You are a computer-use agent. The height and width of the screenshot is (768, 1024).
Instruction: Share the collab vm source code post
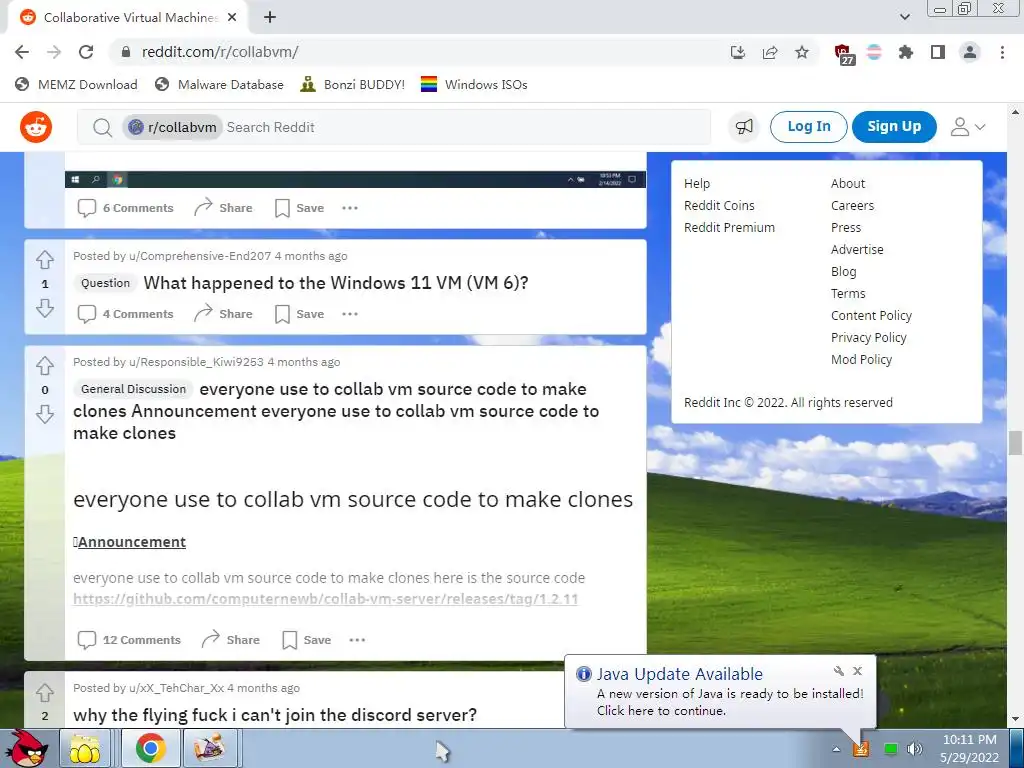coord(231,640)
